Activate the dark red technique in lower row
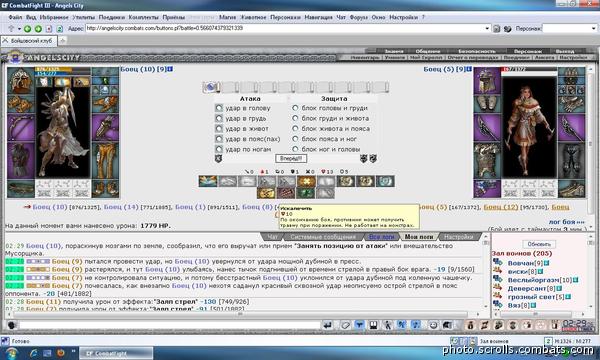 tap(286, 193)
